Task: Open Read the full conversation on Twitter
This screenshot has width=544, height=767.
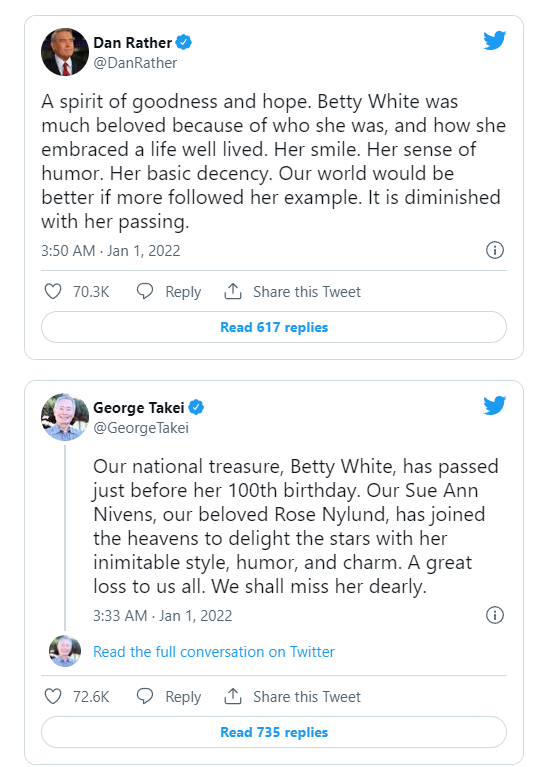Action: coord(214,652)
